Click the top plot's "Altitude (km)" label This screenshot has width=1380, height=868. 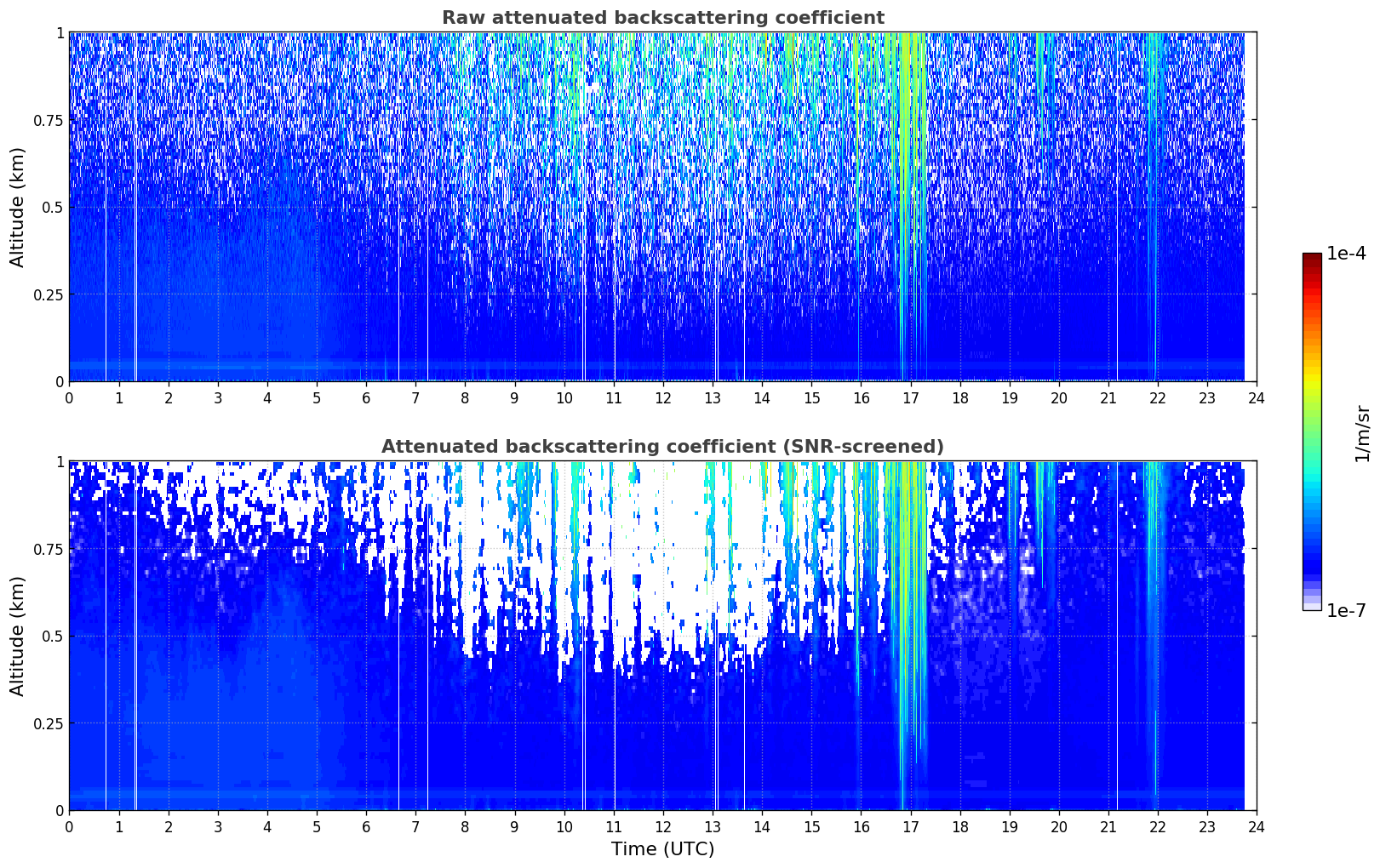click(18, 207)
